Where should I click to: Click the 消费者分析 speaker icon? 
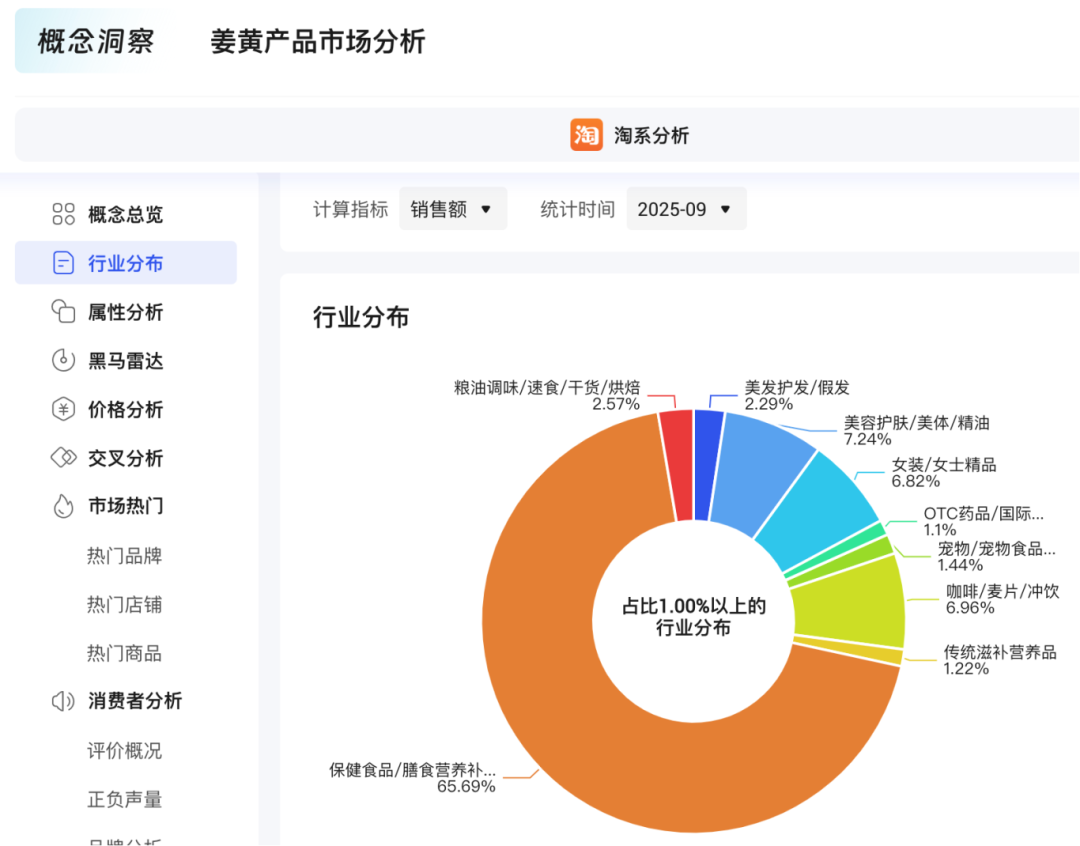63,701
